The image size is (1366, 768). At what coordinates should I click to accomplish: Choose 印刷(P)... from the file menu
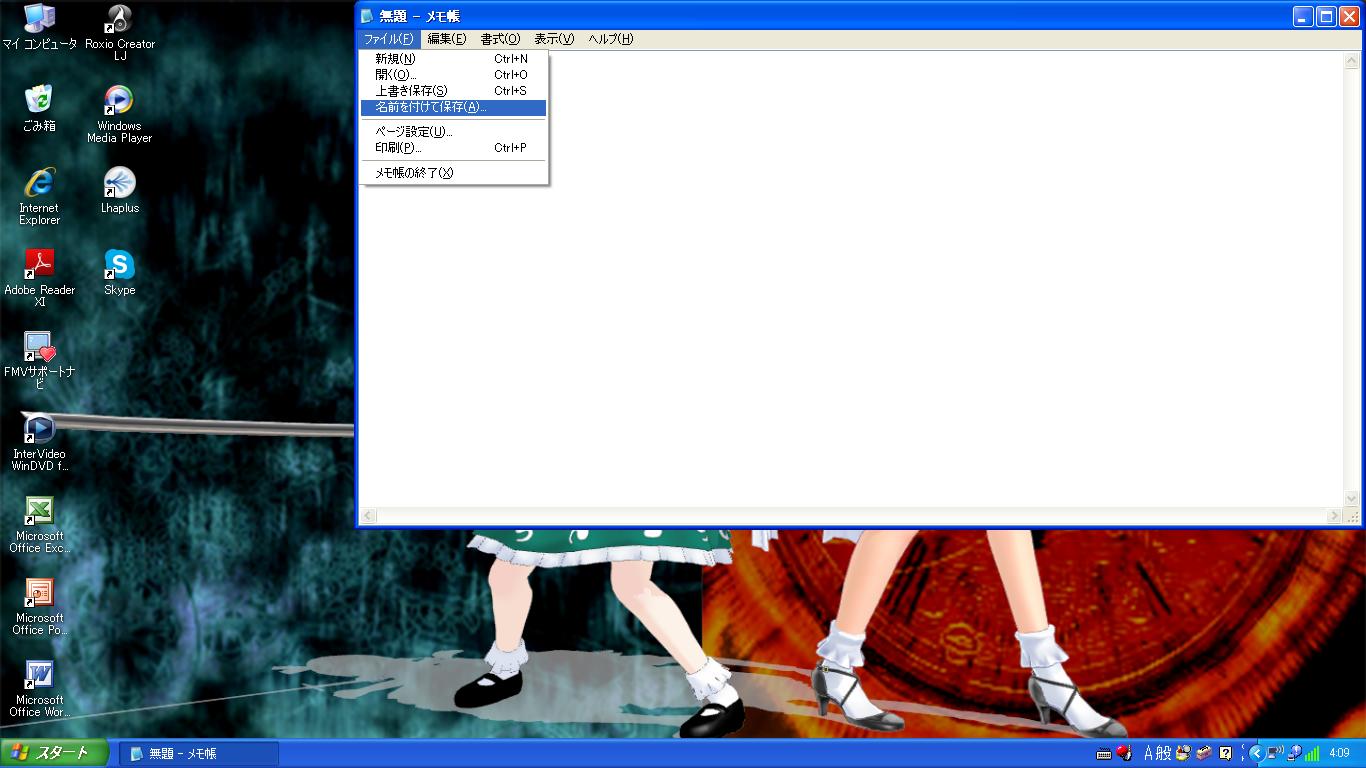pos(454,148)
